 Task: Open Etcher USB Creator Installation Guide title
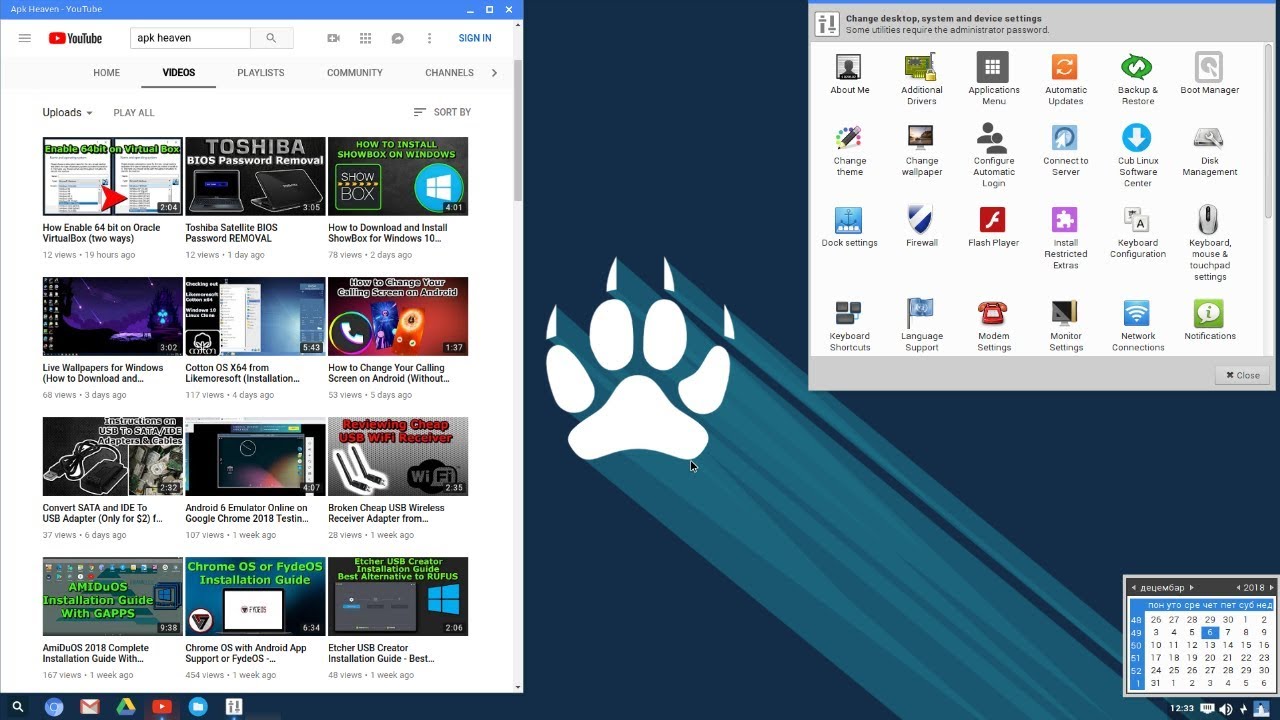(381, 653)
